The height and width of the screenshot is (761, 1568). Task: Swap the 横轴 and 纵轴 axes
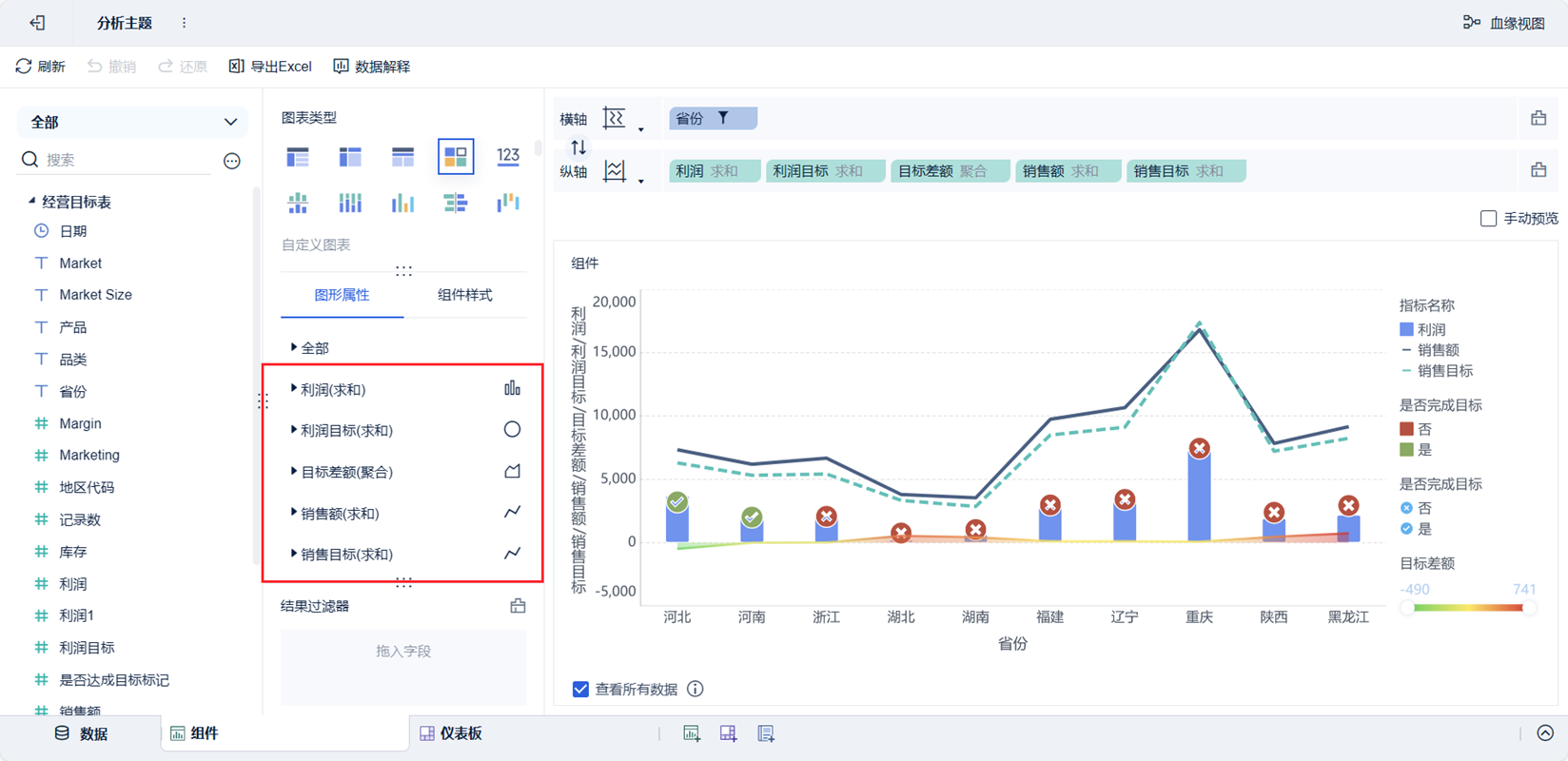(578, 146)
